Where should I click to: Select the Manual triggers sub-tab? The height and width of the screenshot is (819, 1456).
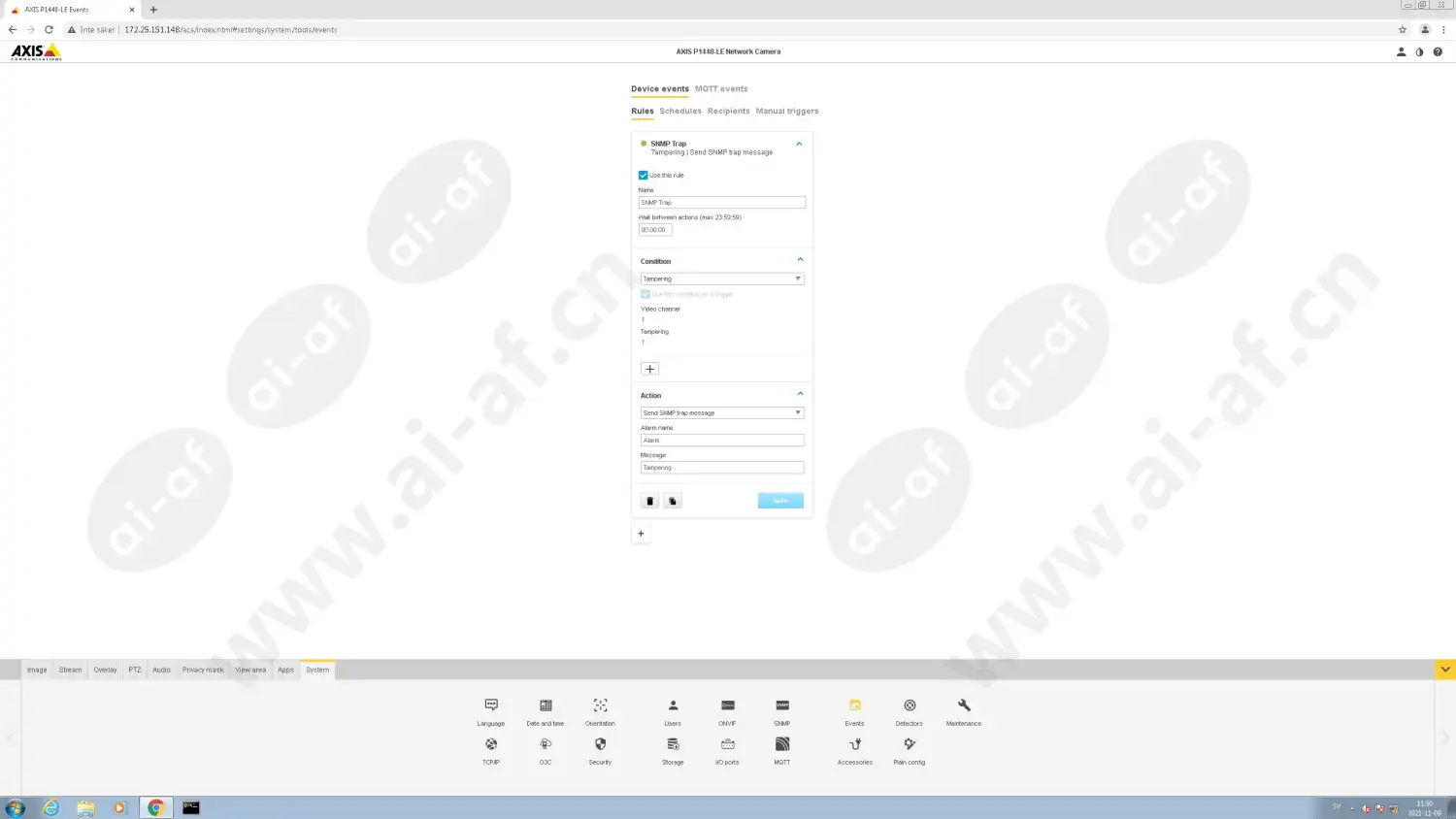click(x=787, y=112)
